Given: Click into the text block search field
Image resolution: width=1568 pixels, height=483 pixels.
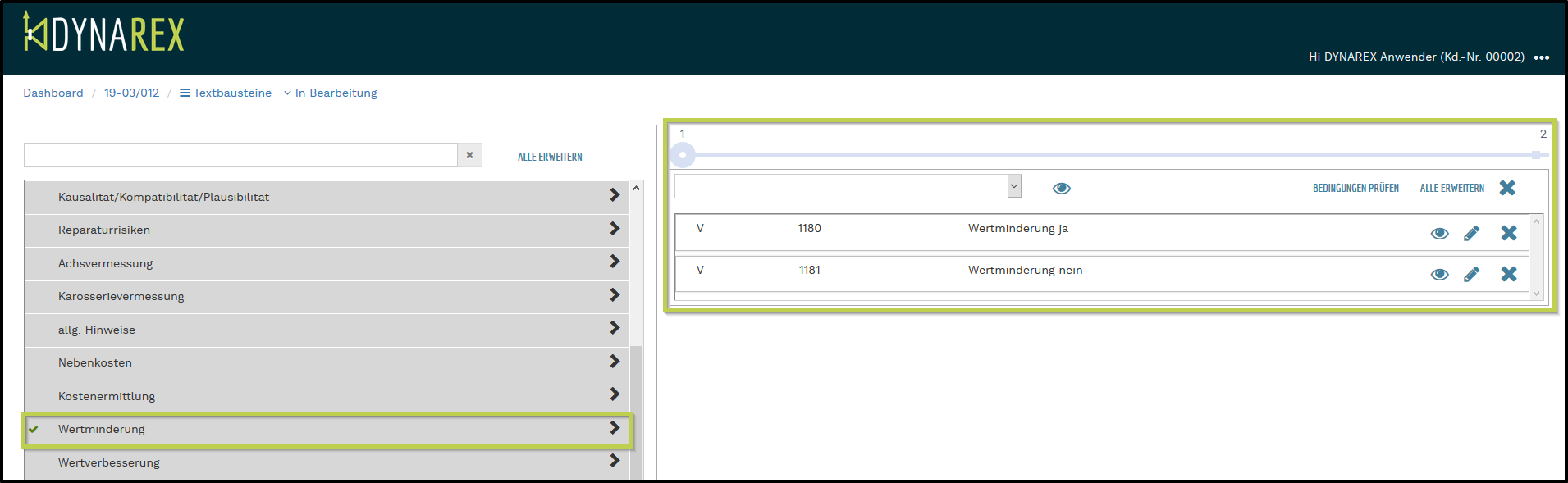Looking at the screenshot, I should tap(240, 155).
